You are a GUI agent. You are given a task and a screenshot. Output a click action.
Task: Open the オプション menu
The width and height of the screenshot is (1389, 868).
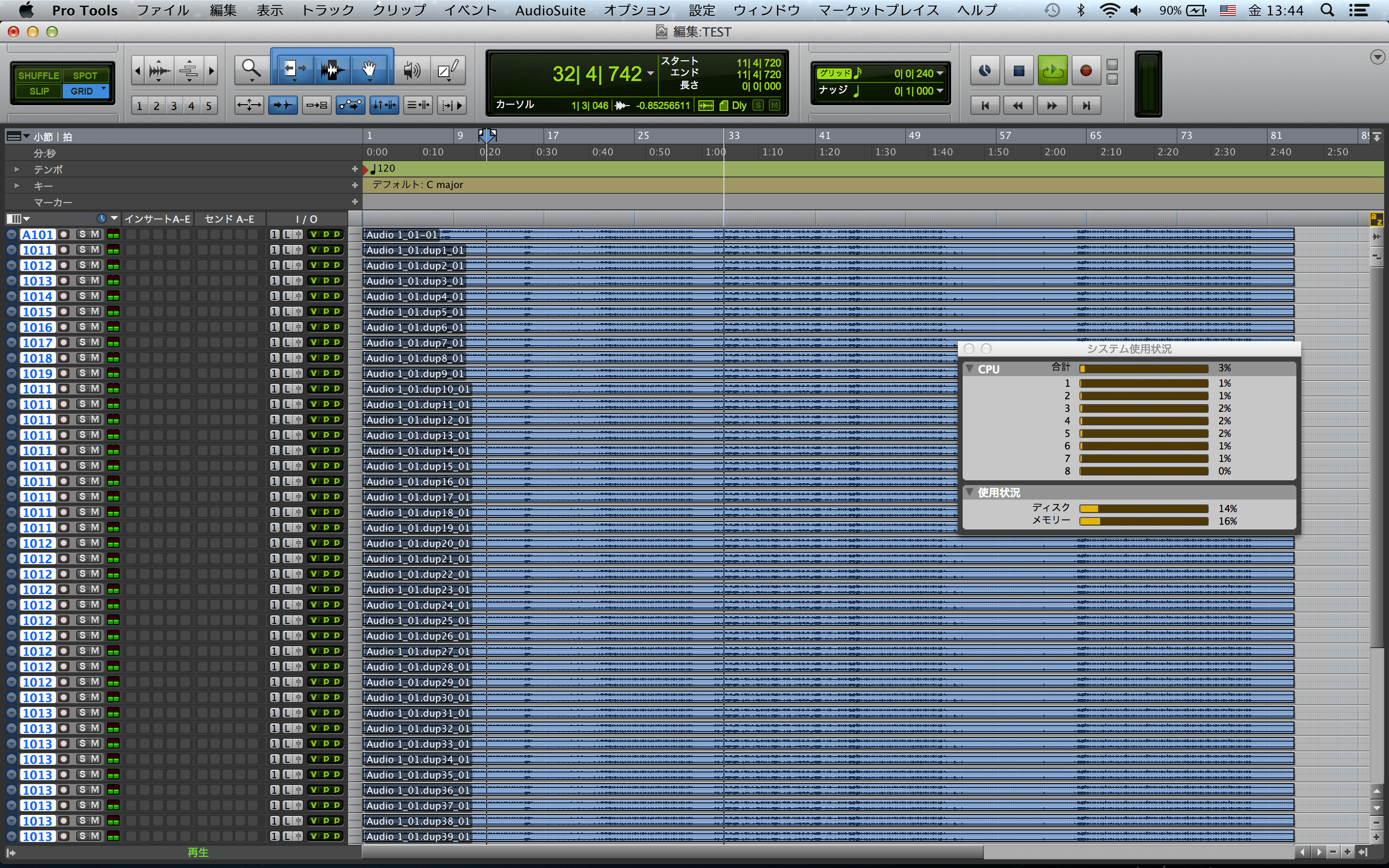coord(637,10)
